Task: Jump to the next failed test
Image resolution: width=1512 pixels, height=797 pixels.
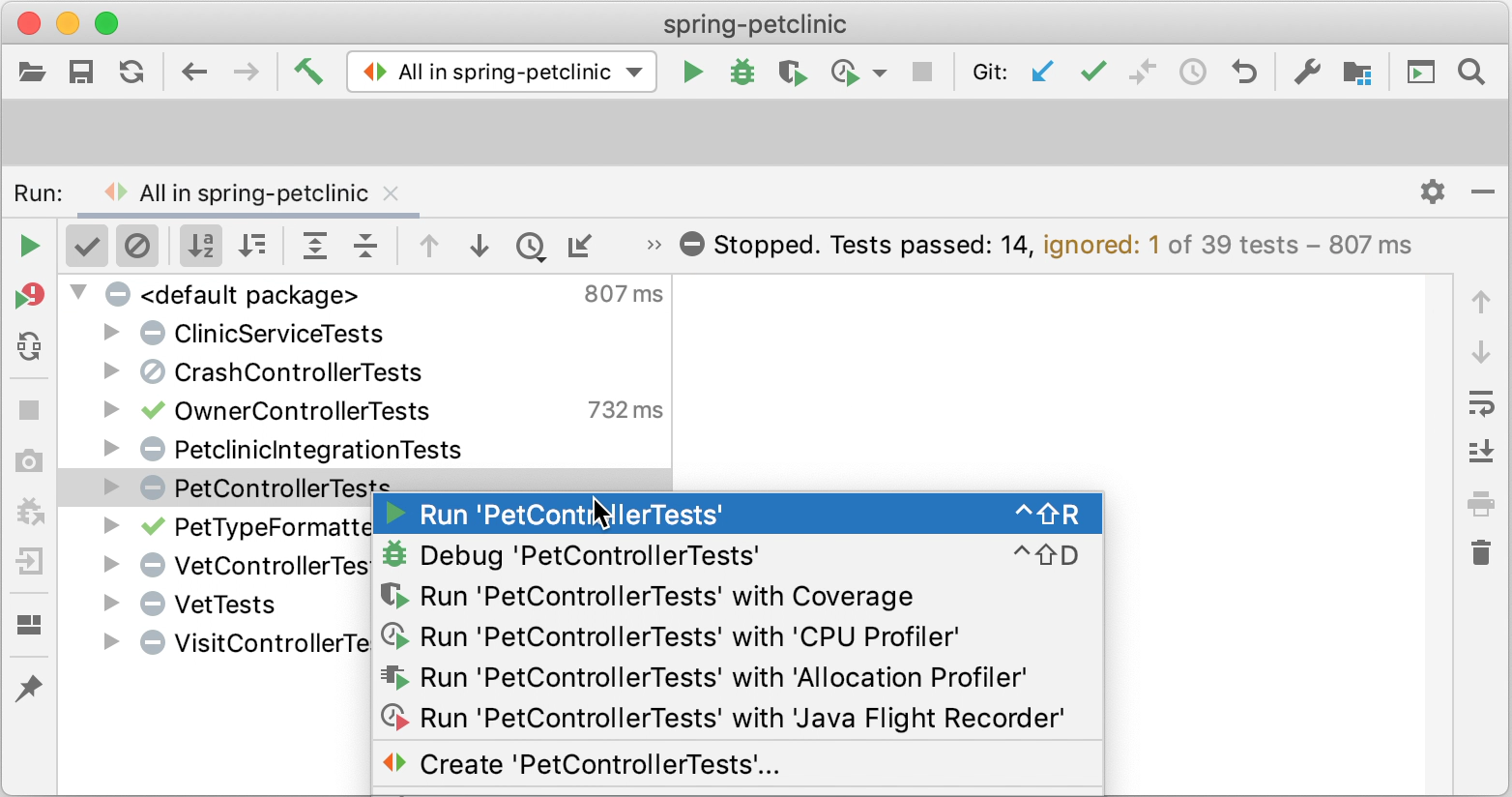Action: click(479, 247)
